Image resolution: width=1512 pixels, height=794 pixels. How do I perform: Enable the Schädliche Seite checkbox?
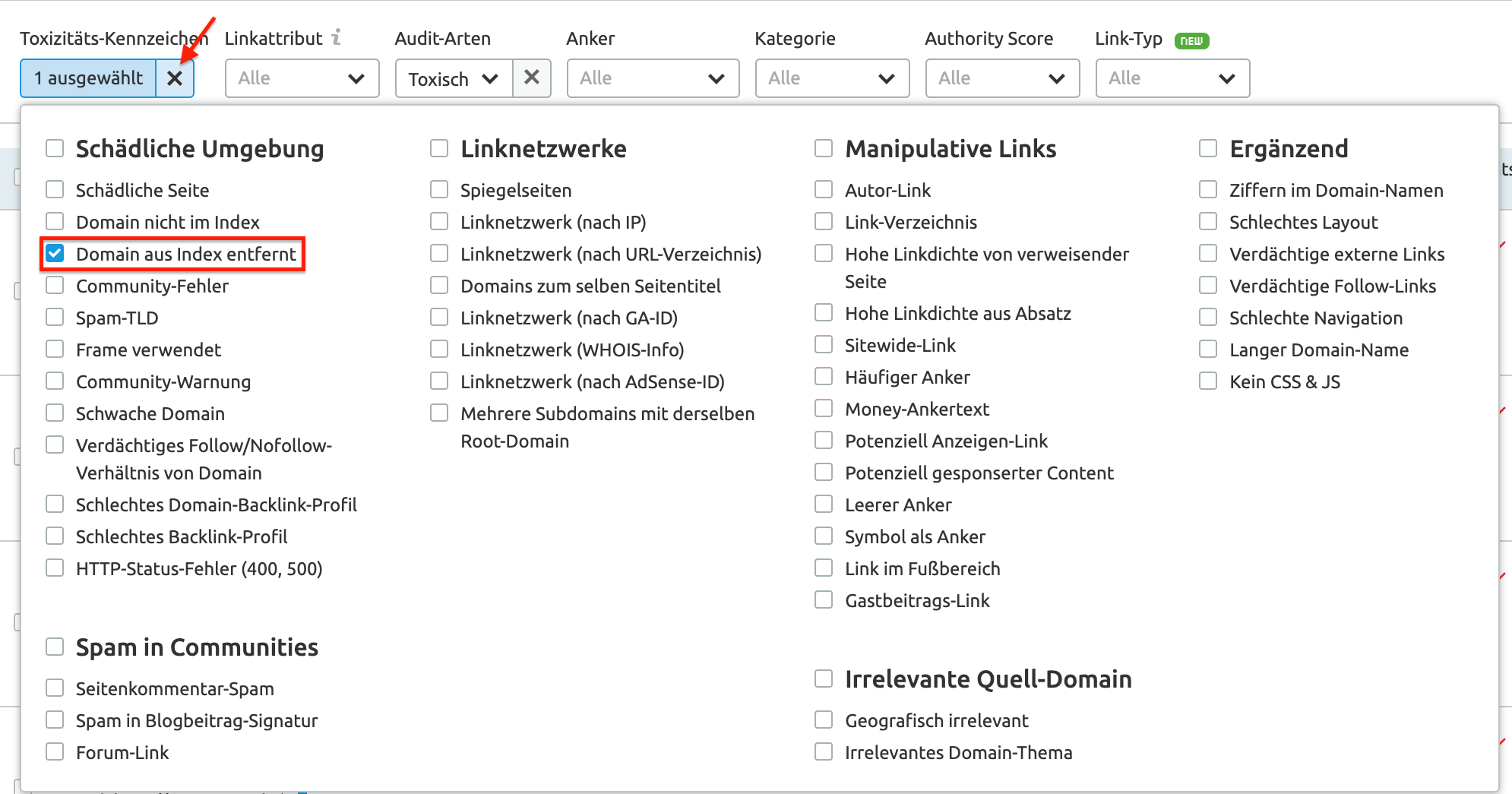pos(54,189)
